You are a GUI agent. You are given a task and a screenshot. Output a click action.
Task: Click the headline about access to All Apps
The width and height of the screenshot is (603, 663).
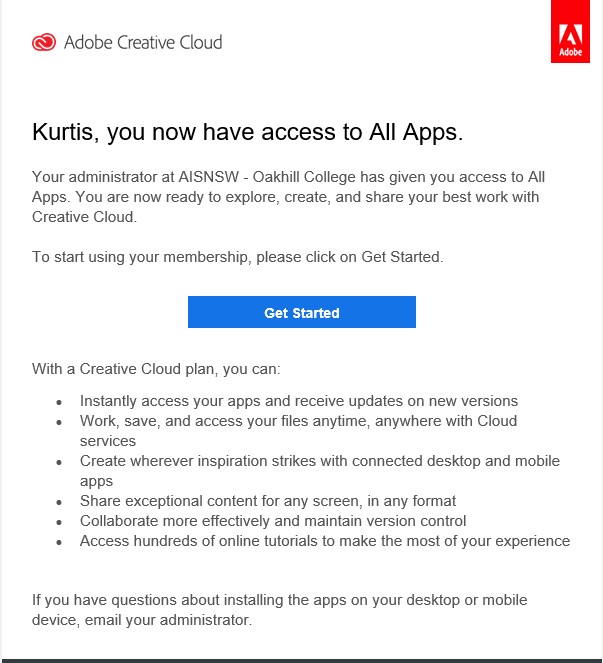[247, 132]
